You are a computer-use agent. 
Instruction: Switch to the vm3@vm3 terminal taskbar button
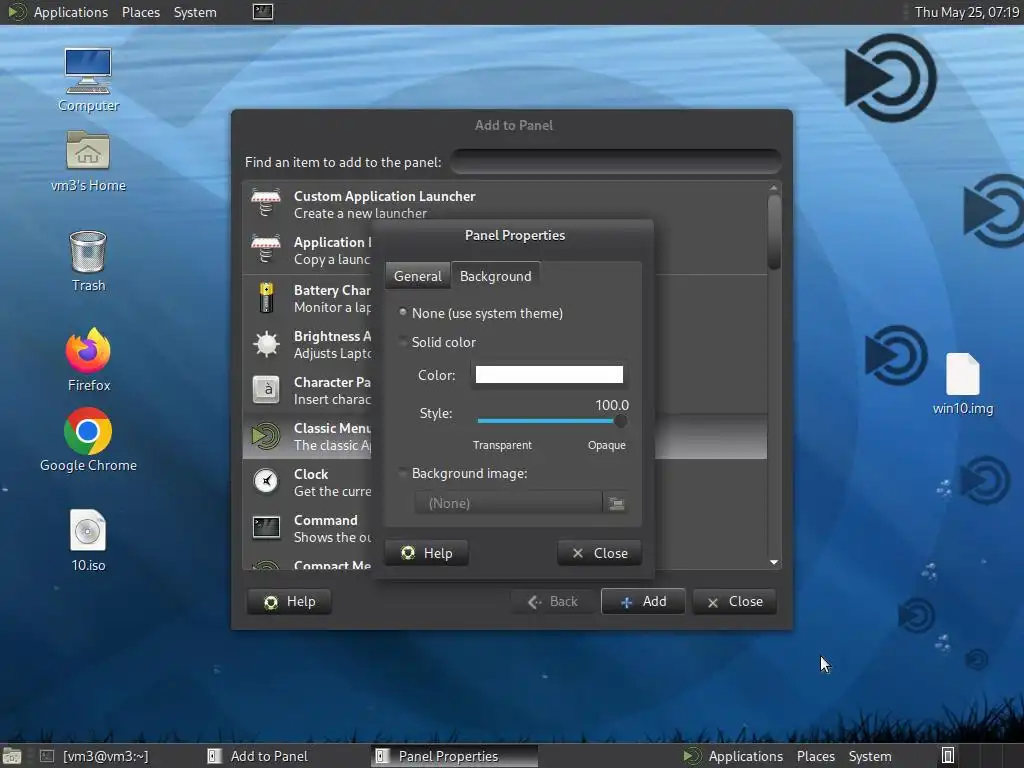pyautogui.click(x=95, y=756)
